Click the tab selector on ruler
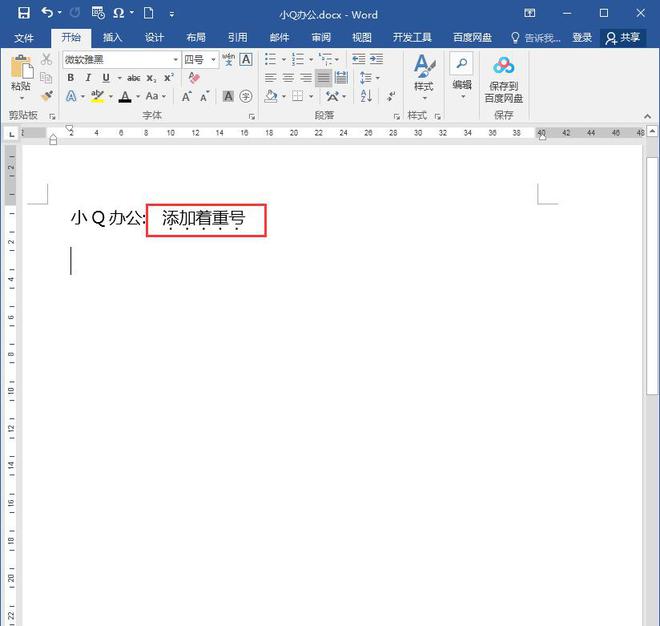The width and height of the screenshot is (660, 626). pos(11,134)
